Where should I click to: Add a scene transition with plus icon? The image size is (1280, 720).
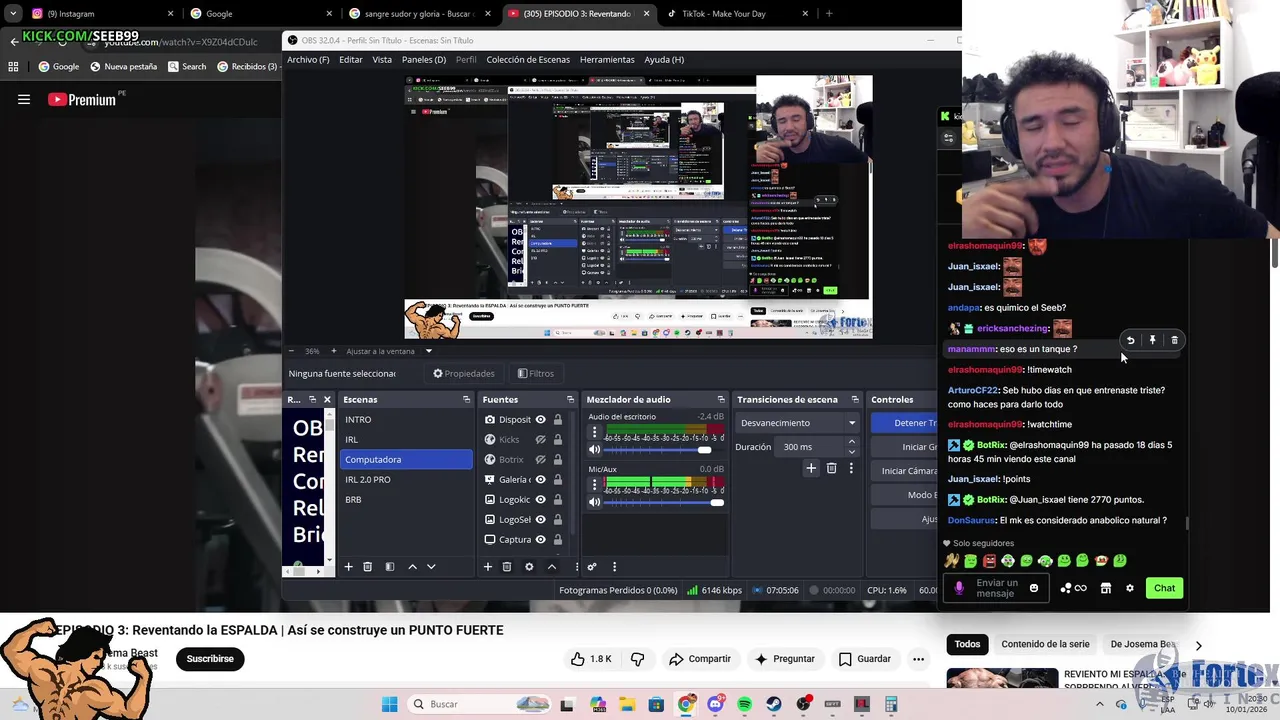pos(811,468)
